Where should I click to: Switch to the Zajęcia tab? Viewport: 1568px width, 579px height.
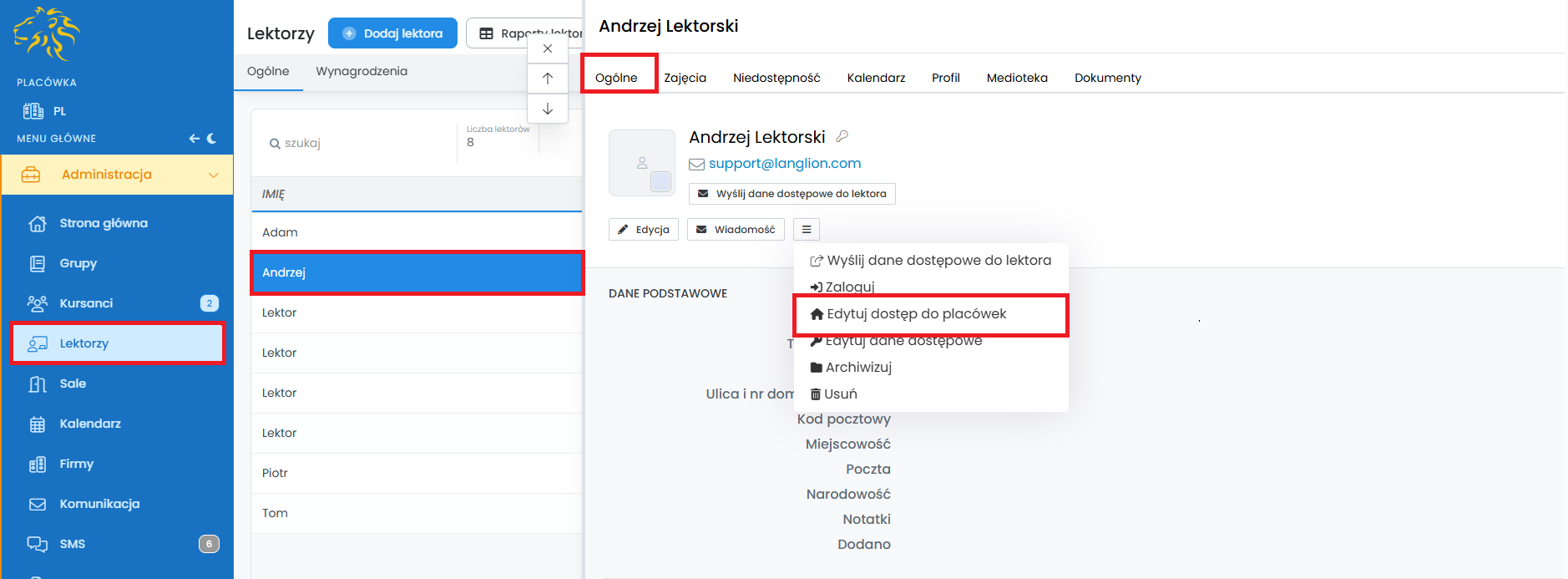[685, 78]
